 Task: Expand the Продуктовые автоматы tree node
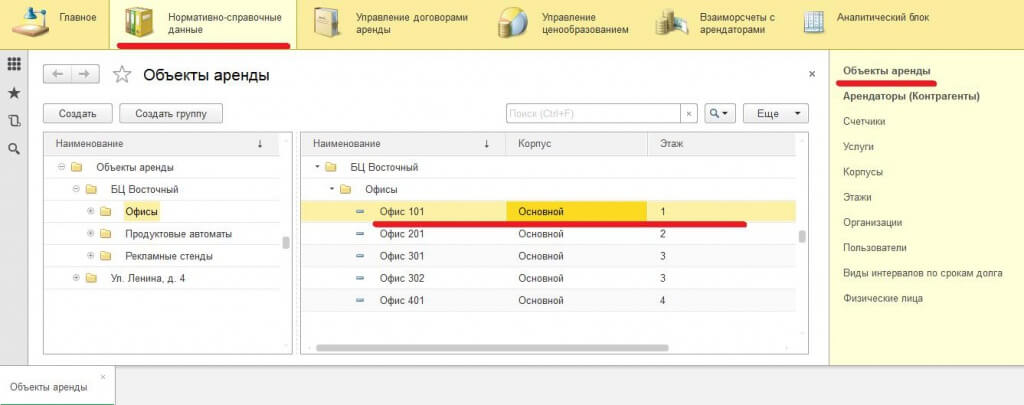pyautogui.click(x=90, y=234)
